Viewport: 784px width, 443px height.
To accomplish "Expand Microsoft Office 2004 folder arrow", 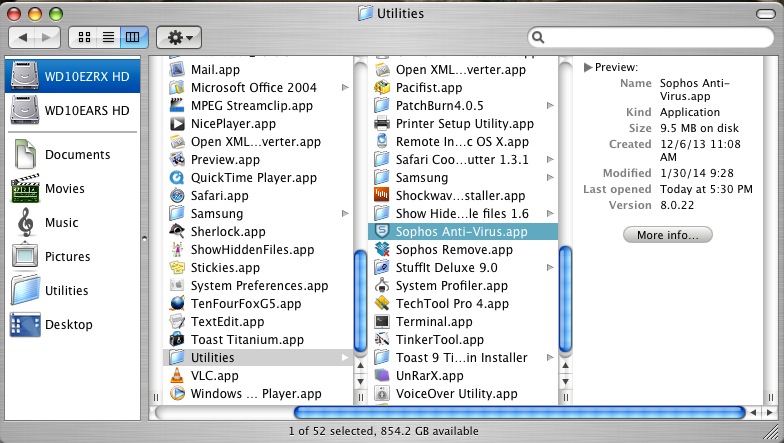I will [345, 88].
